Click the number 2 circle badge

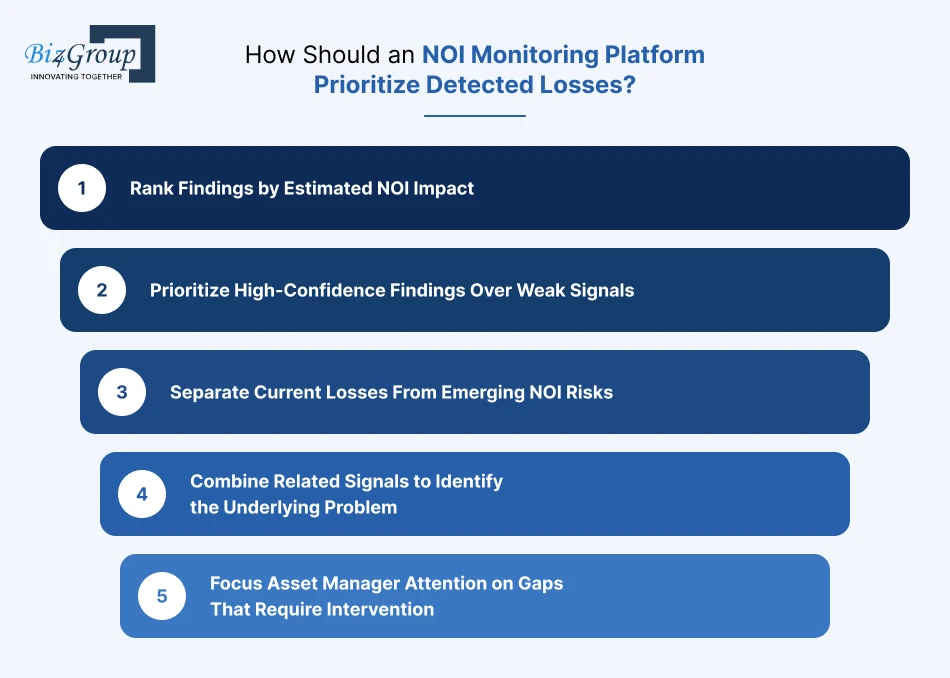click(x=102, y=290)
